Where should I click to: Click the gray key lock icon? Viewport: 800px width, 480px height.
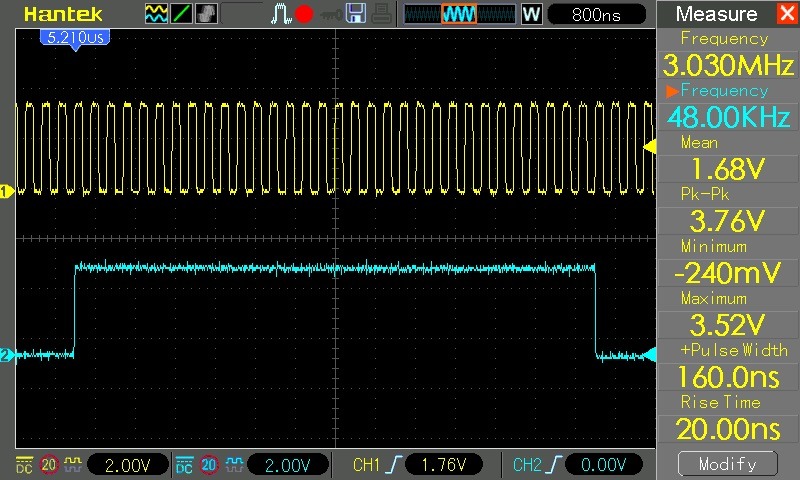pyautogui.click(x=331, y=15)
